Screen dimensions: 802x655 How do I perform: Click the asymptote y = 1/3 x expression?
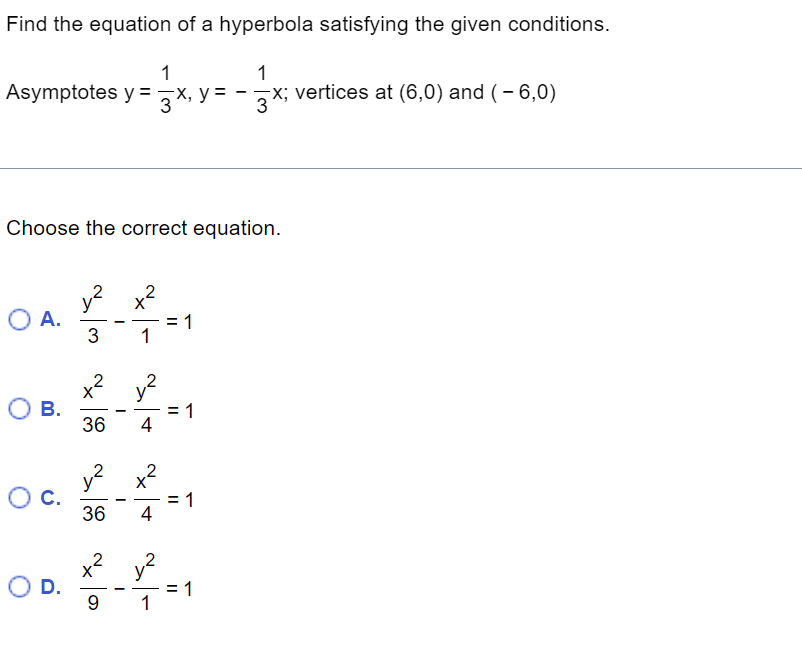[155, 92]
